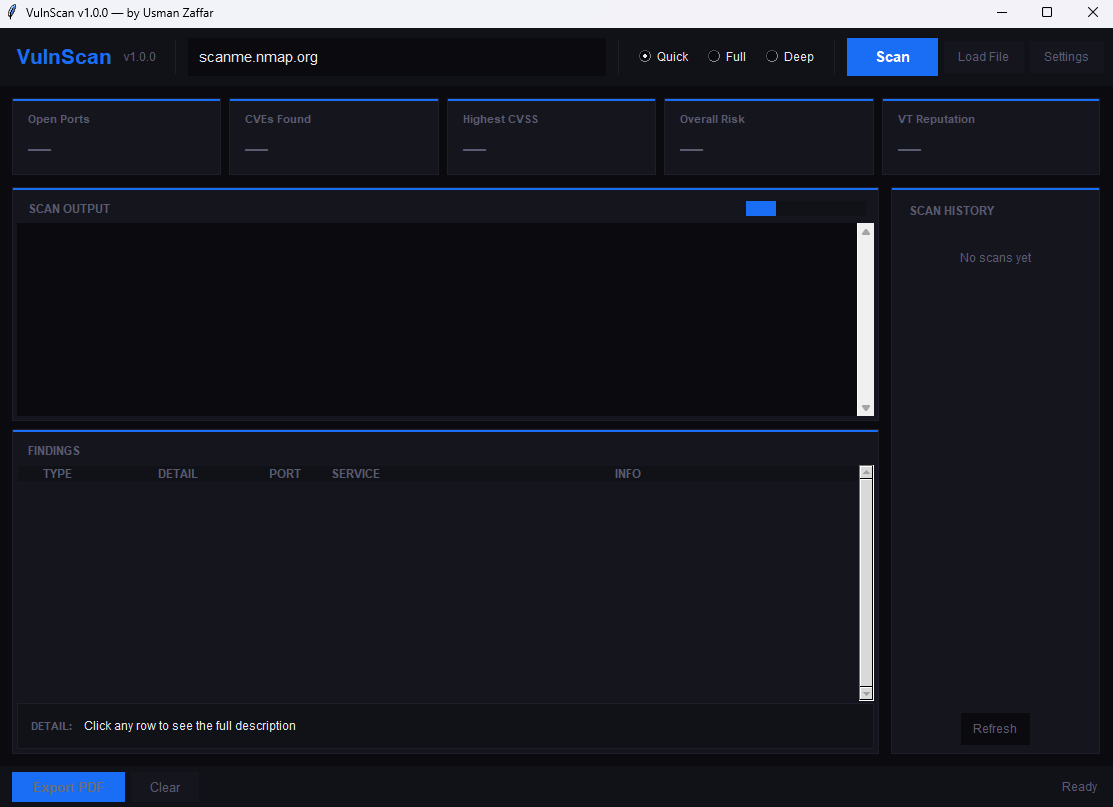Click the findings table scrollbar thumb
Screen dimensions: 1113x807
coord(866,583)
